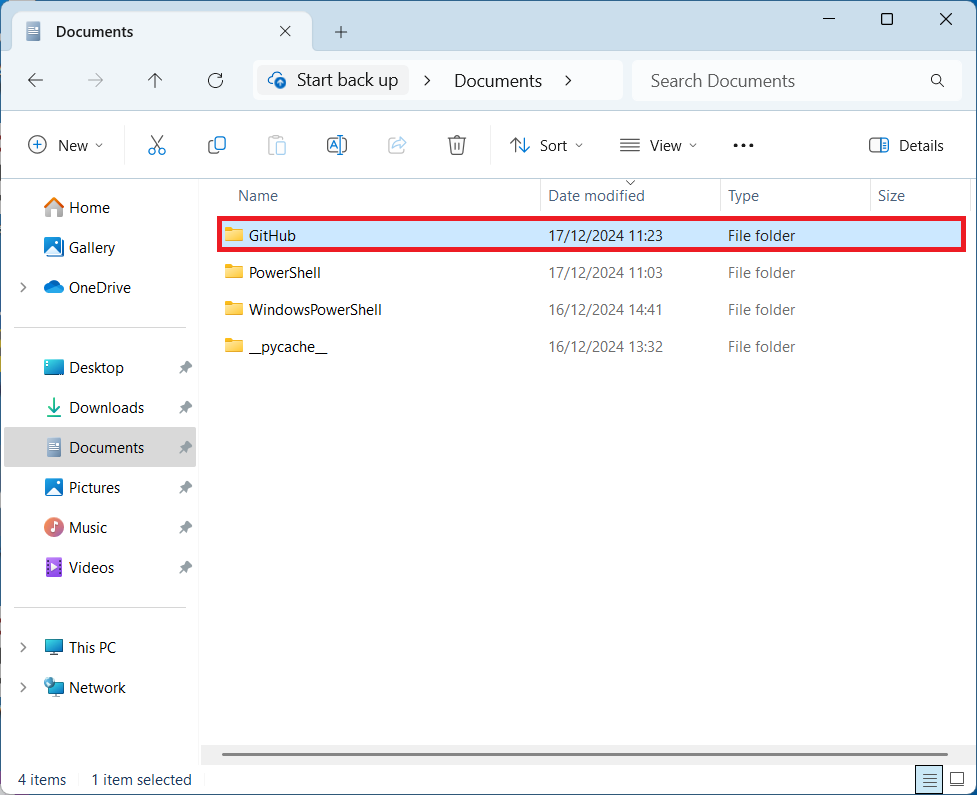Toggle the Details pane
The height and width of the screenshot is (795, 977).
click(x=906, y=145)
